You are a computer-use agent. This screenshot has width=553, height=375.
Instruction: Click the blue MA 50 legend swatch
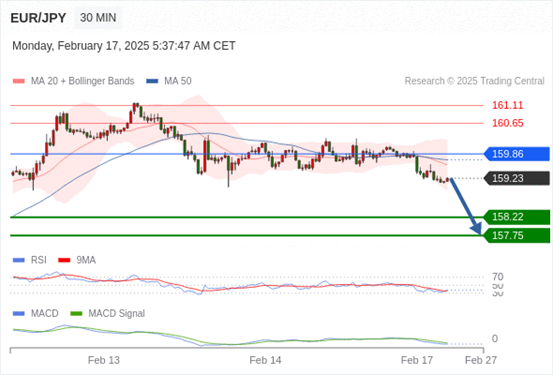click(152, 81)
